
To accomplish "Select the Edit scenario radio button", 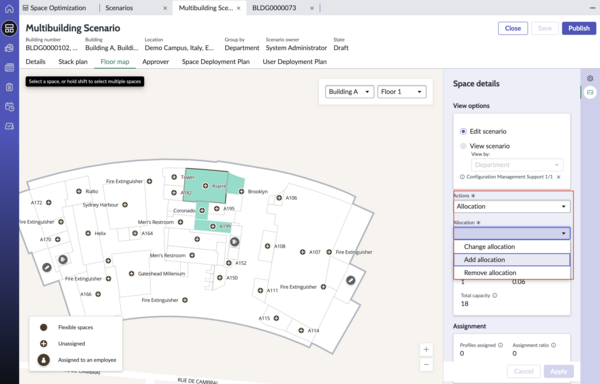I will tap(463, 131).
